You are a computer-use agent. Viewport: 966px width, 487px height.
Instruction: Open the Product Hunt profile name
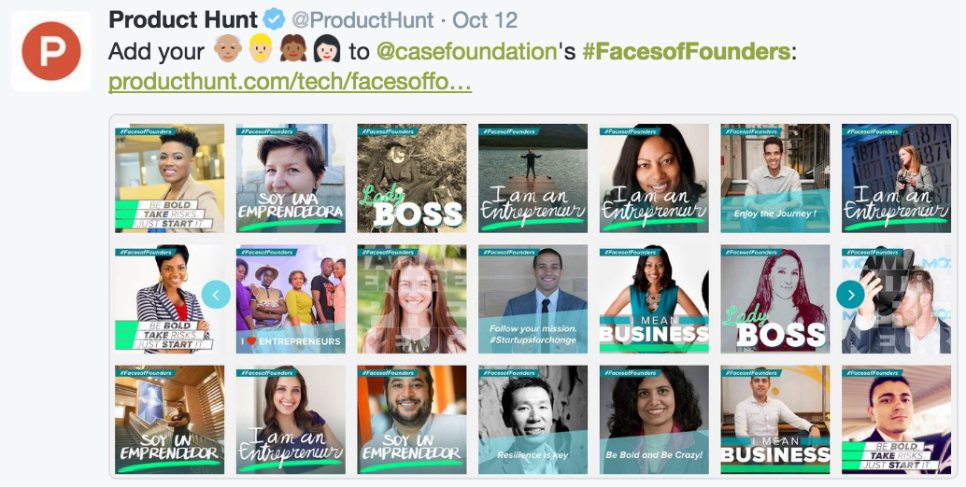tap(183, 20)
